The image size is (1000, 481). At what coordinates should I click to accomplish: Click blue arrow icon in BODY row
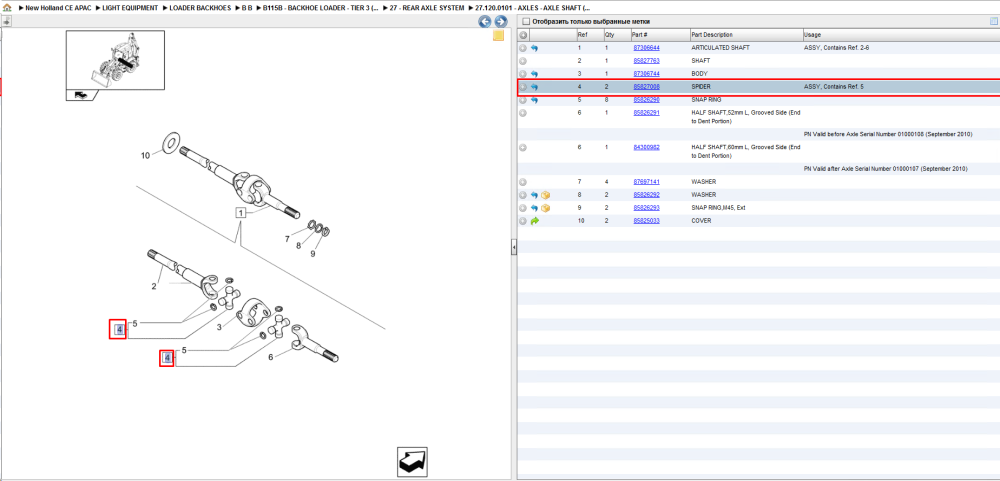pos(534,74)
